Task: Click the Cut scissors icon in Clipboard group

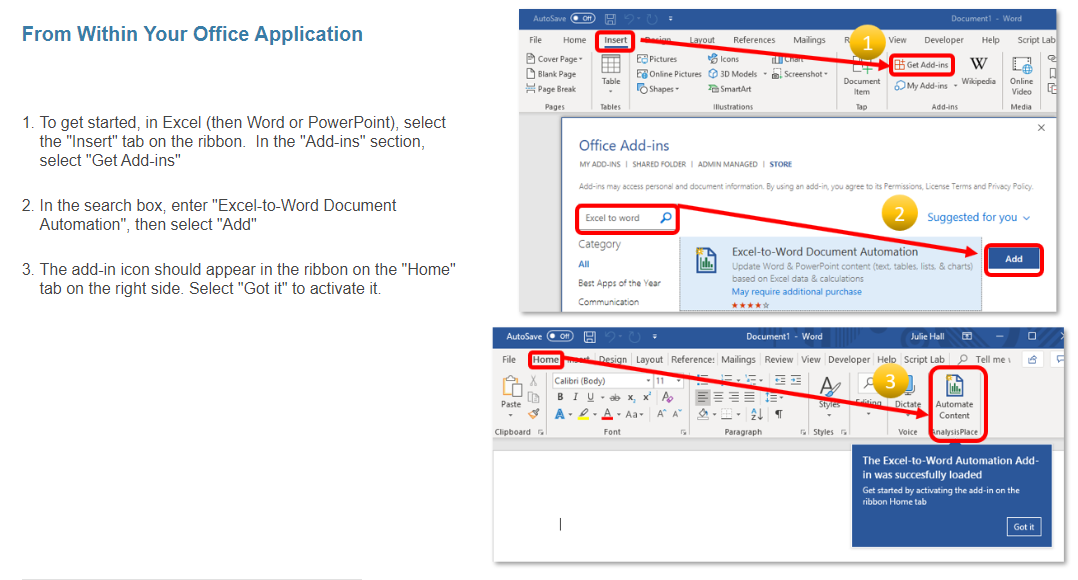Action: coord(533,381)
